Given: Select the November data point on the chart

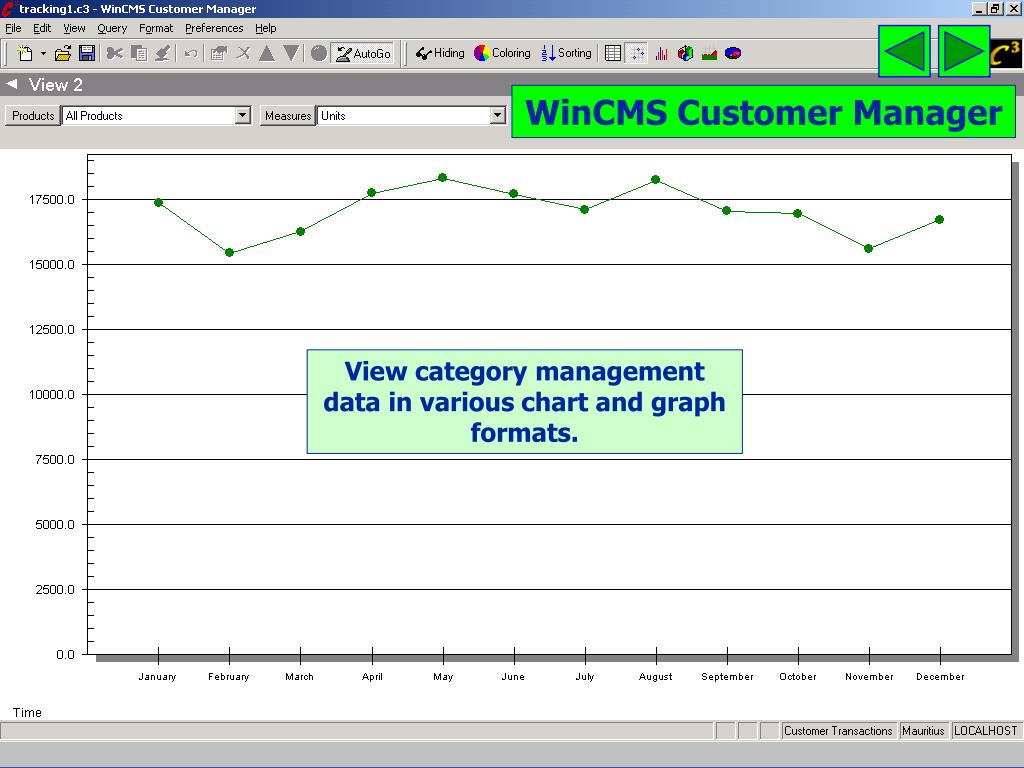Looking at the screenshot, I should click(x=869, y=248).
